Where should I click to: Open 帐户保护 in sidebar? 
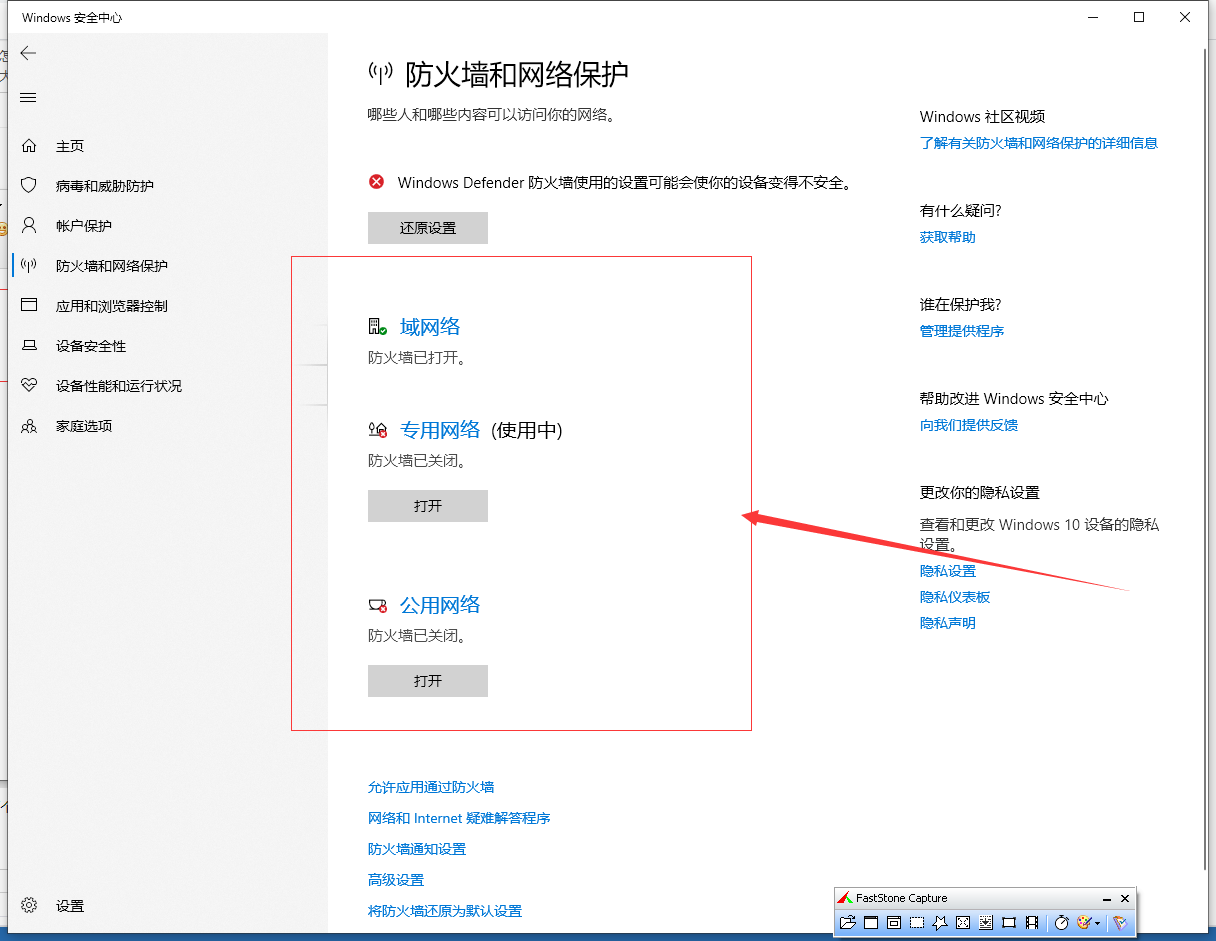point(84,226)
